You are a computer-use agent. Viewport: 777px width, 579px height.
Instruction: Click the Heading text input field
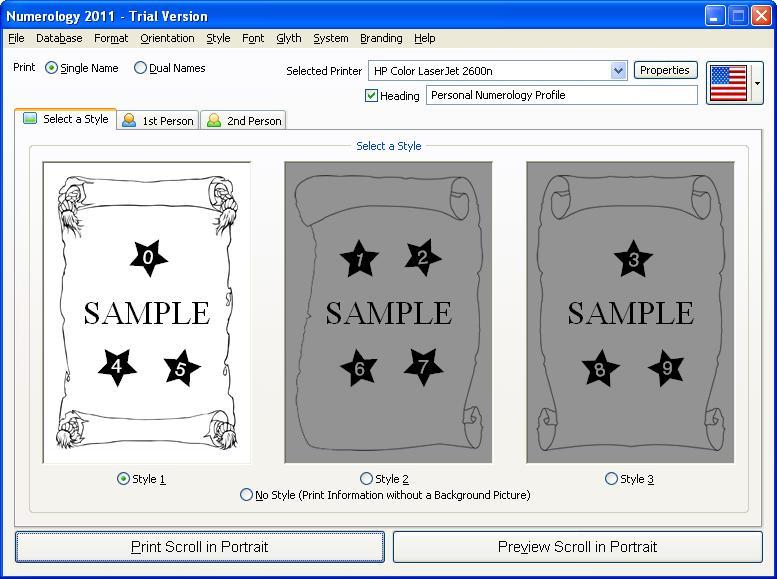click(561, 96)
